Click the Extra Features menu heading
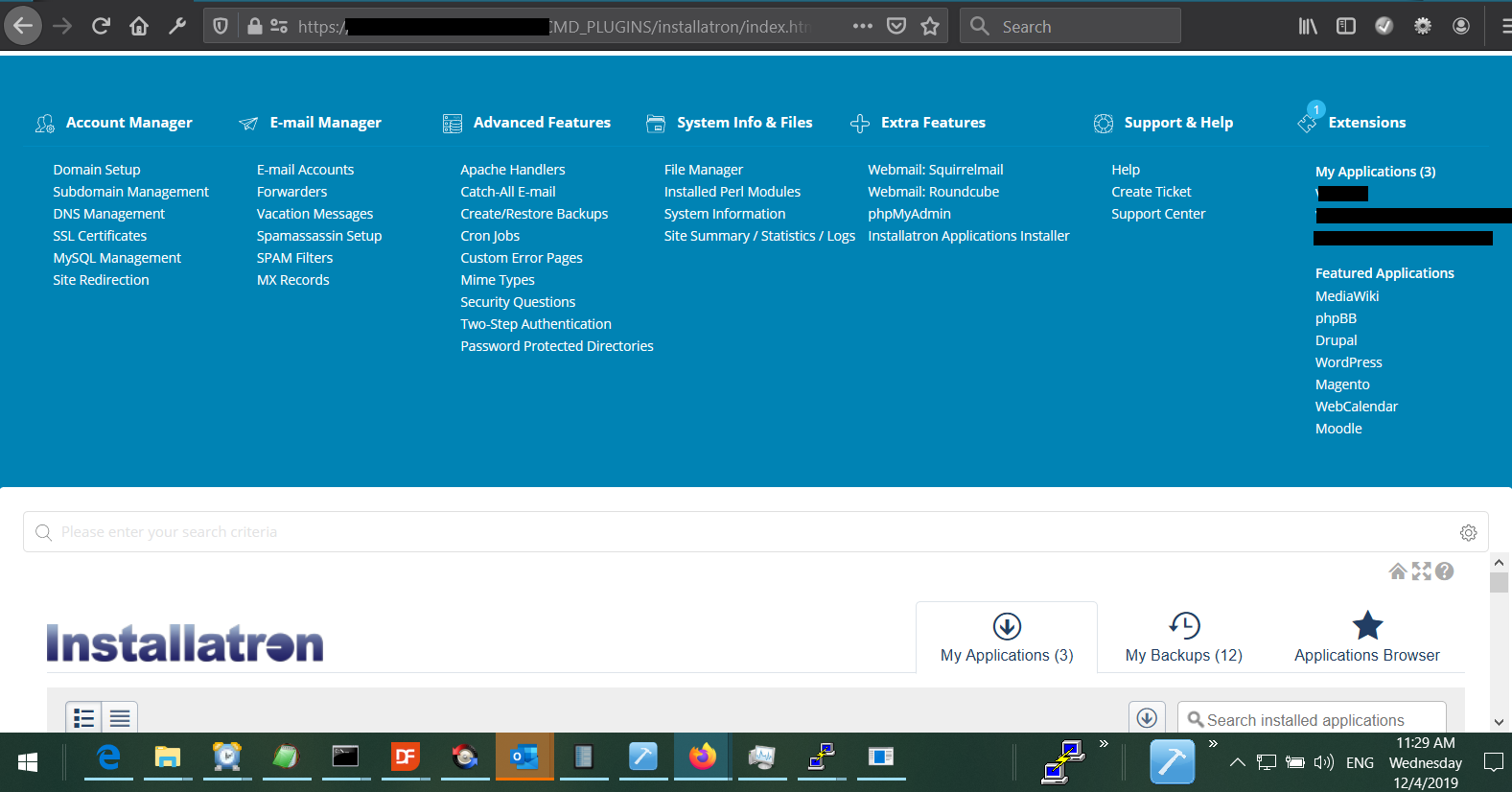The width and height of the screenshot is (1512, 792). tap(933, 122)
